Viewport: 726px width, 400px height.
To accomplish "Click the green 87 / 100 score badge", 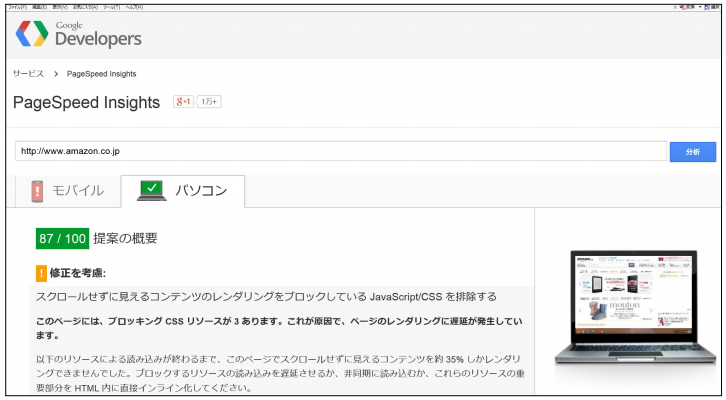I will pyautogui.click(x=63, y=238).
